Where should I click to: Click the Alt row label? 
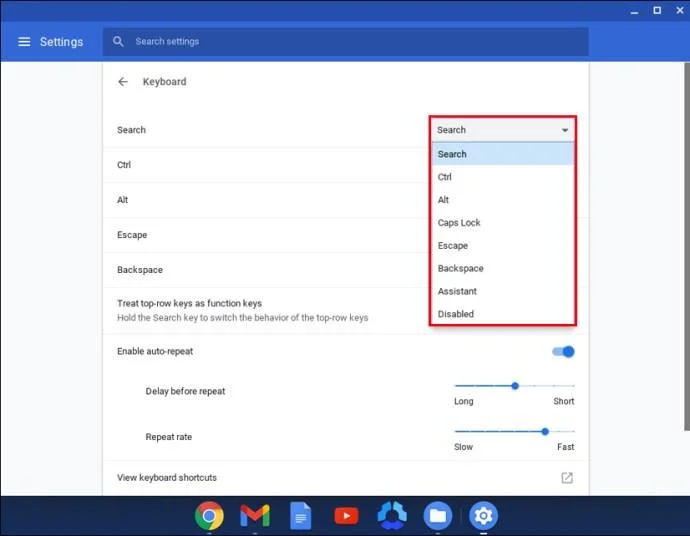point(122,200)
